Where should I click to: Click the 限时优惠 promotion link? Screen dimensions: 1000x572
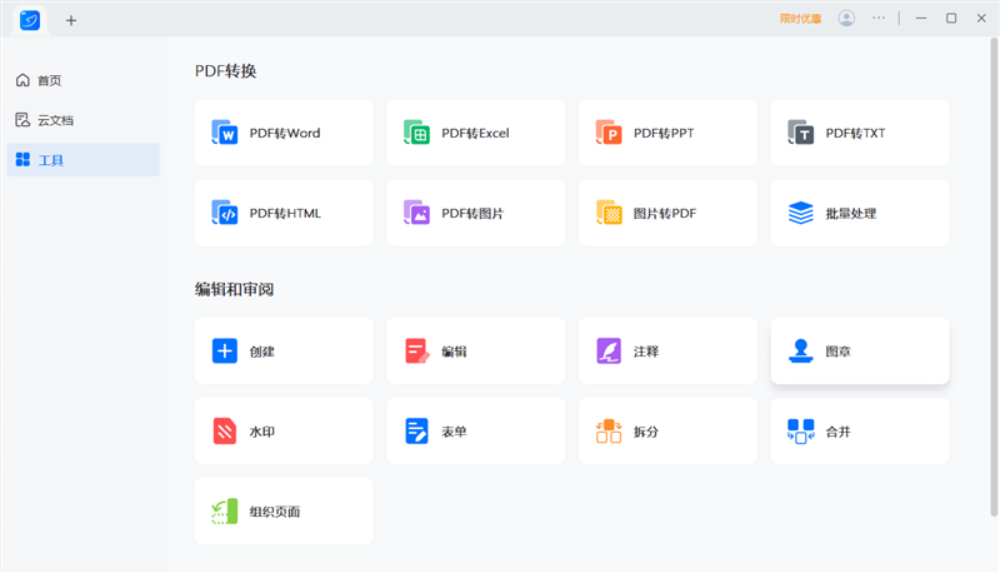[x=800, y=18]
